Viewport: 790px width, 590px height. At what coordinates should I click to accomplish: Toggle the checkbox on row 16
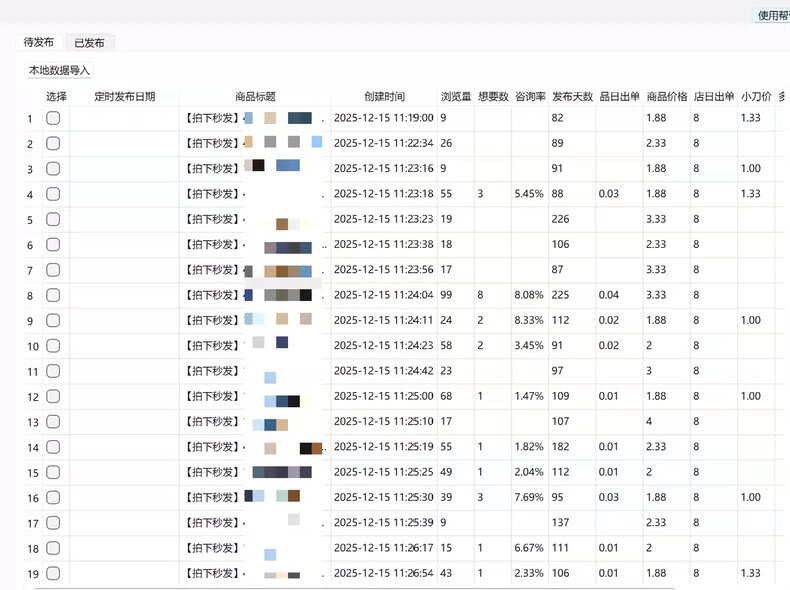click(53, 498)
